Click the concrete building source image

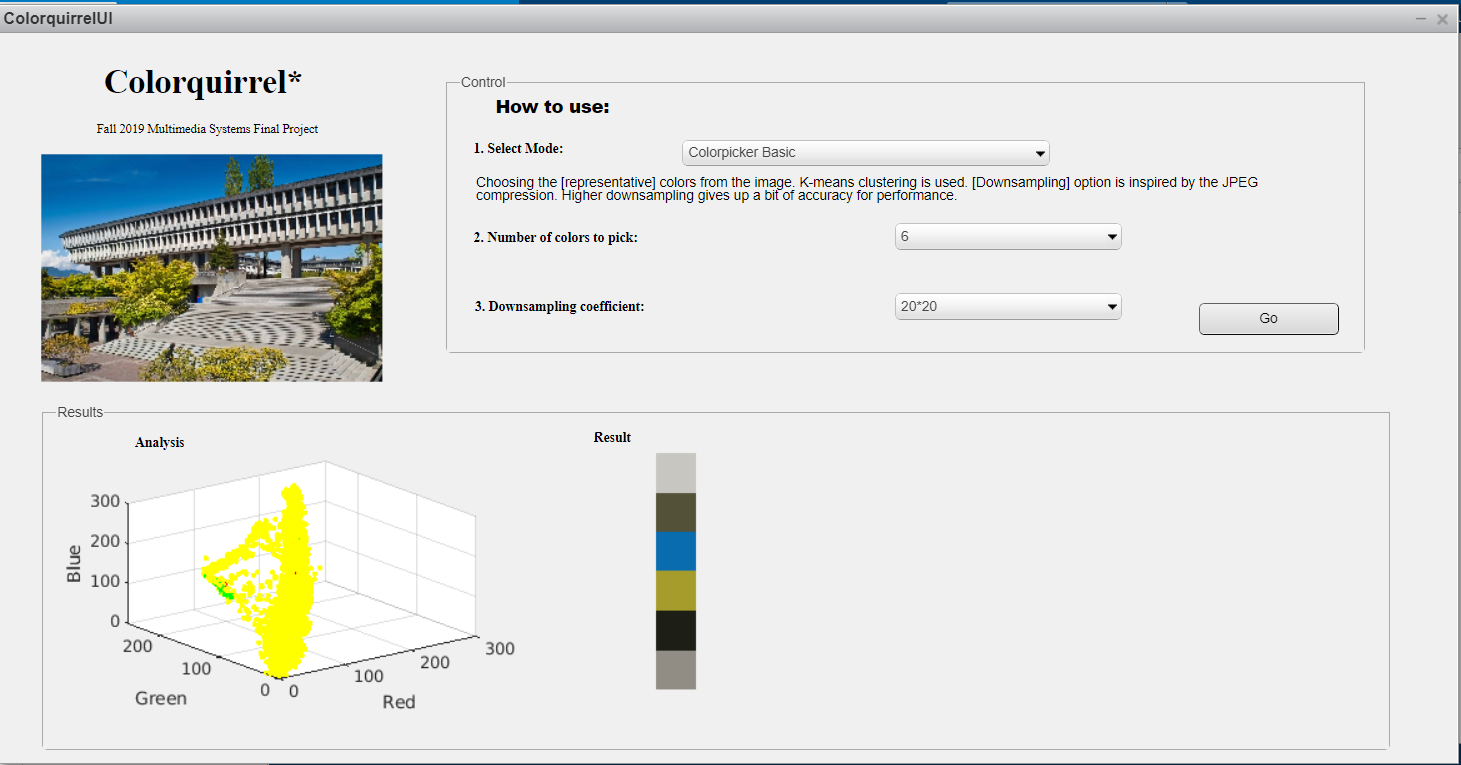click(x=211, y=267)
